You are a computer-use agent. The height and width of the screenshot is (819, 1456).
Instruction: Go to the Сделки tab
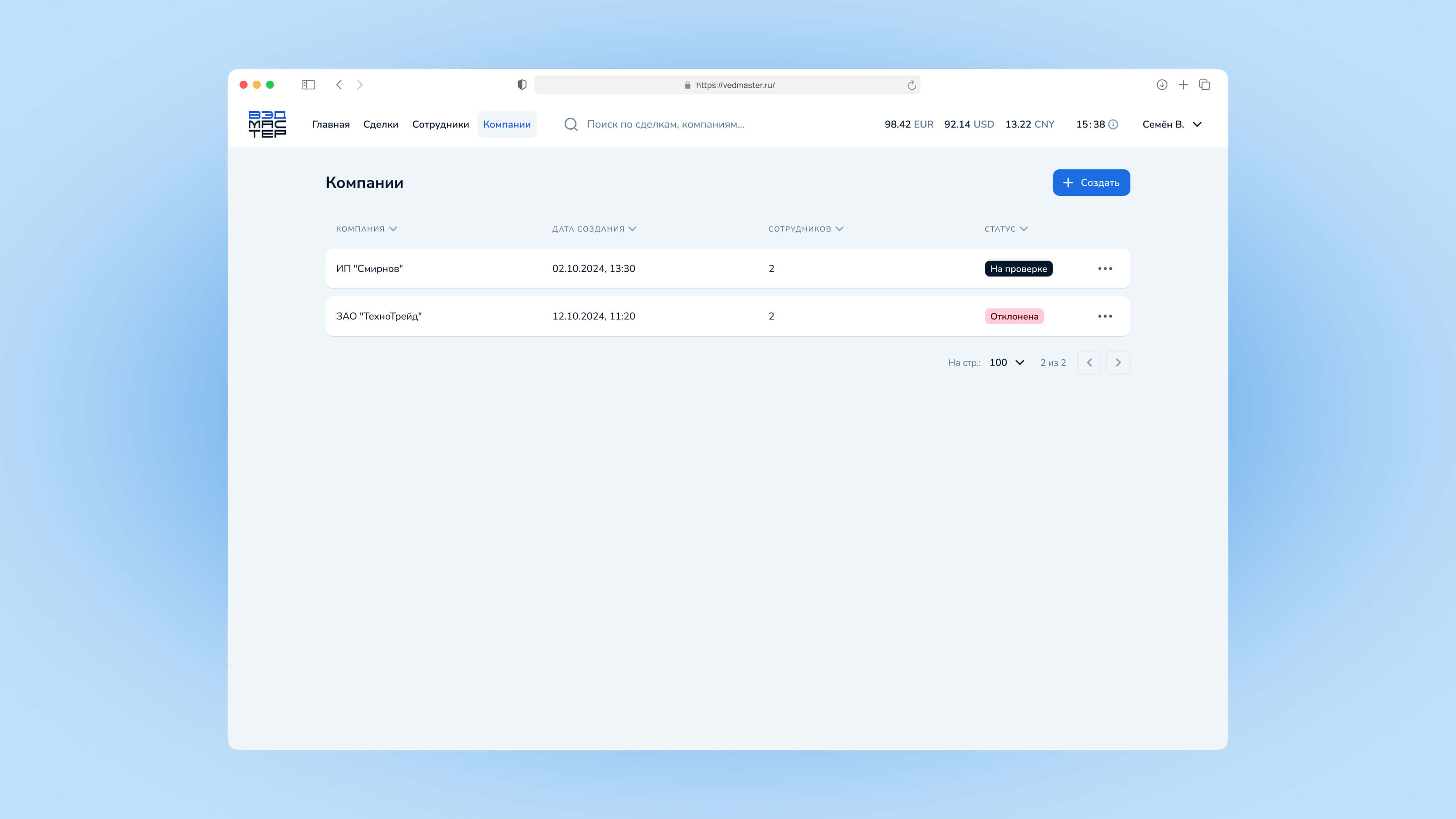pos(380,124)
